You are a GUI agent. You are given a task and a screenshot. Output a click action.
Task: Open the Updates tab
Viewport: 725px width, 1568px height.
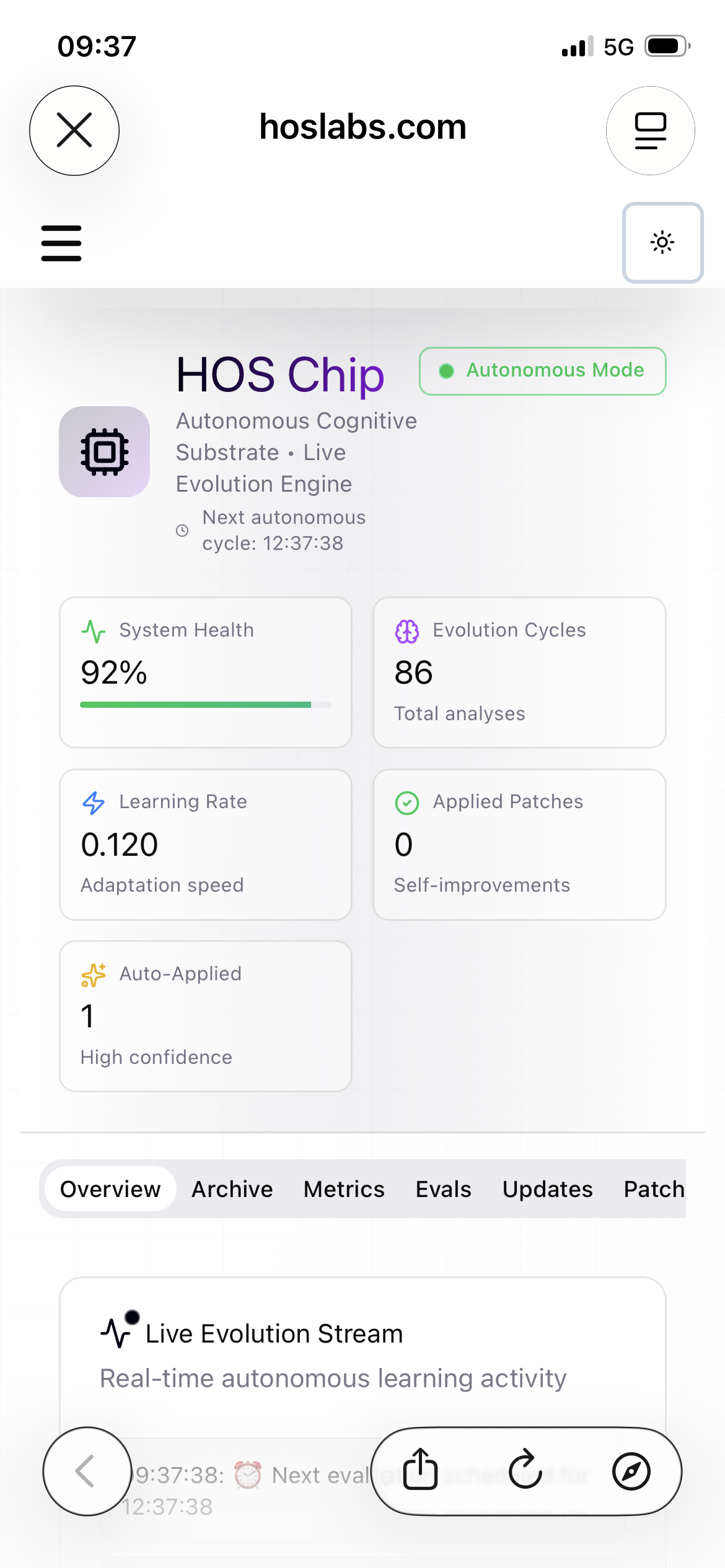coord(547,1189)
